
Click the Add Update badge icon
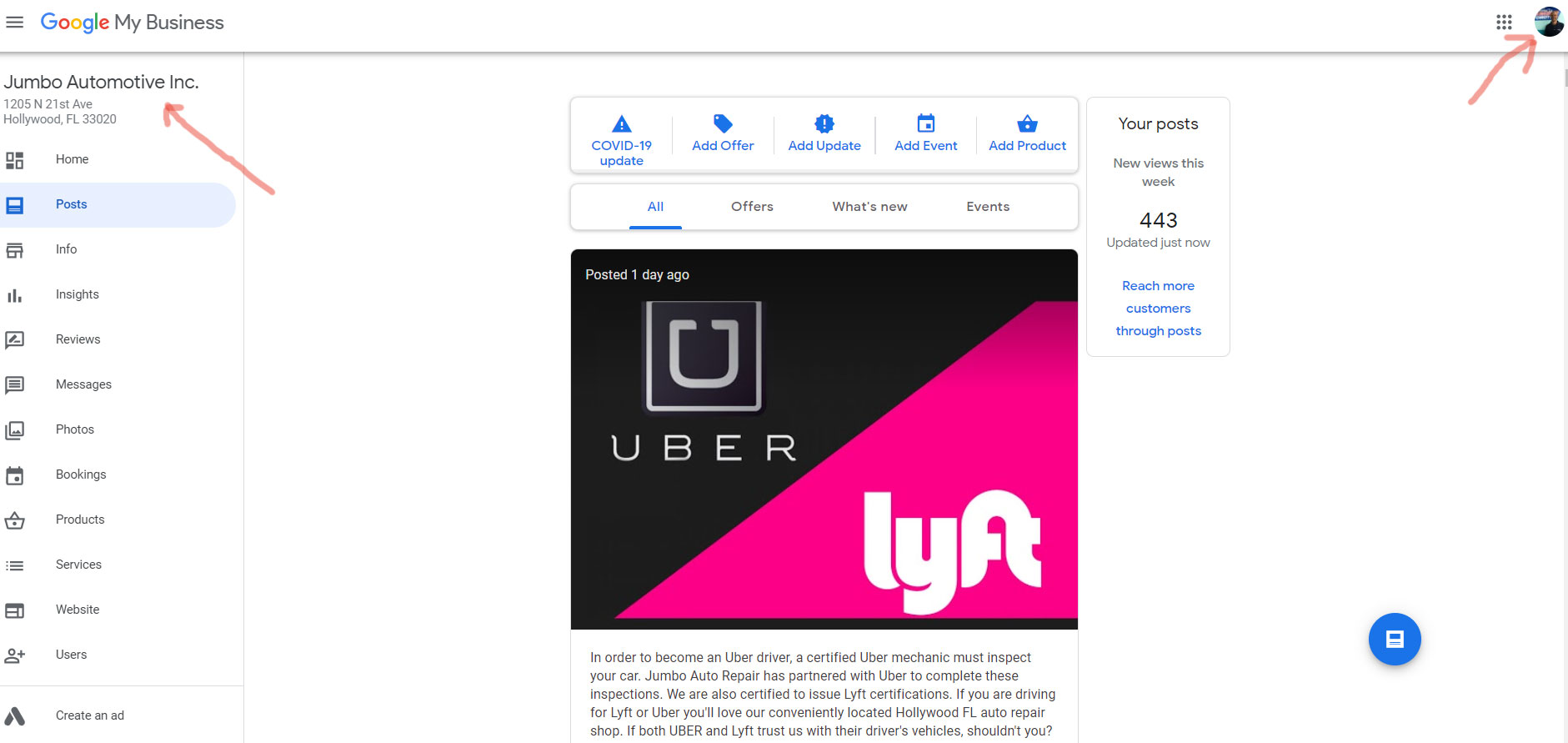824,123
